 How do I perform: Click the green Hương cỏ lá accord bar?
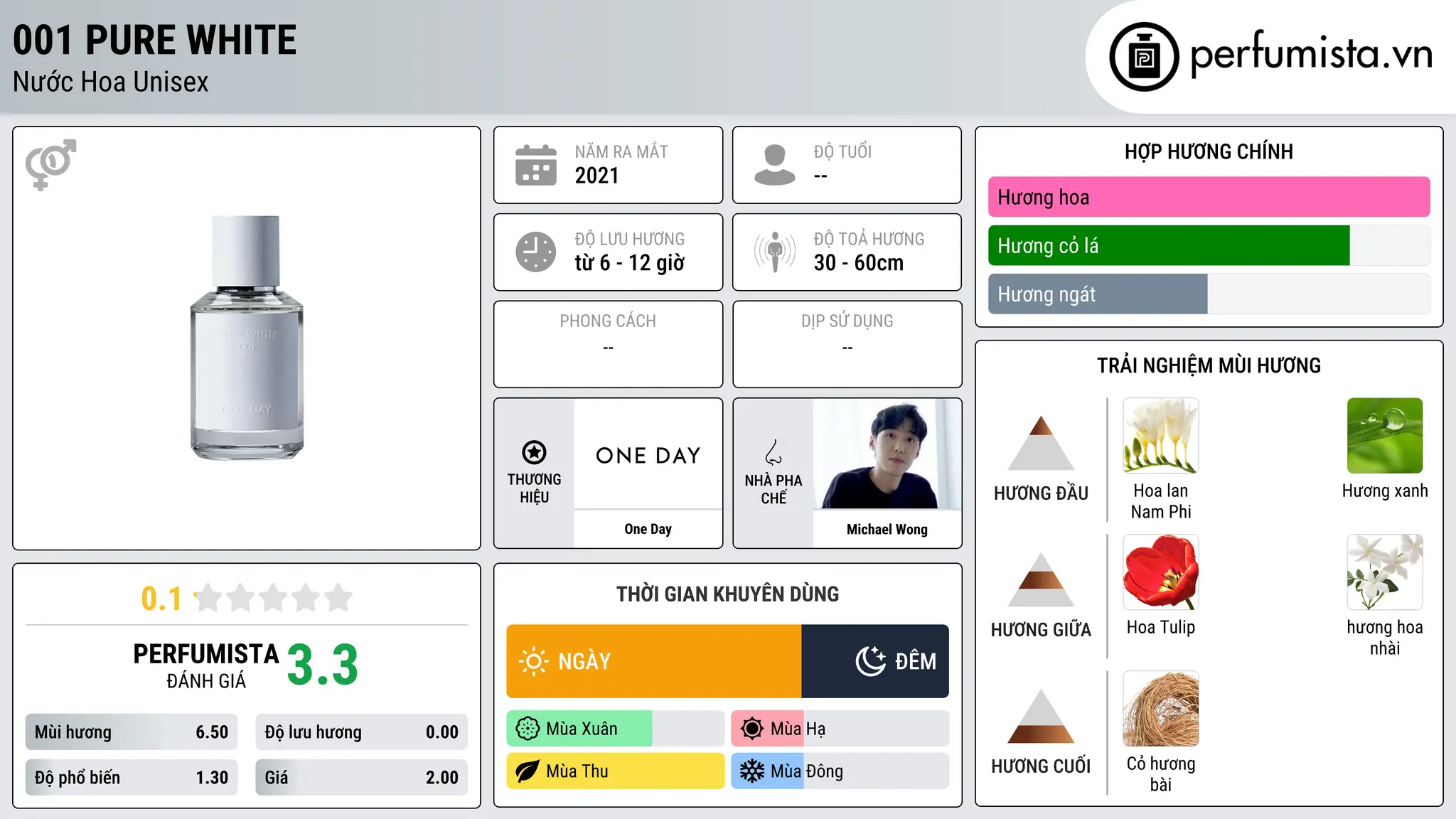point(1169,245)
